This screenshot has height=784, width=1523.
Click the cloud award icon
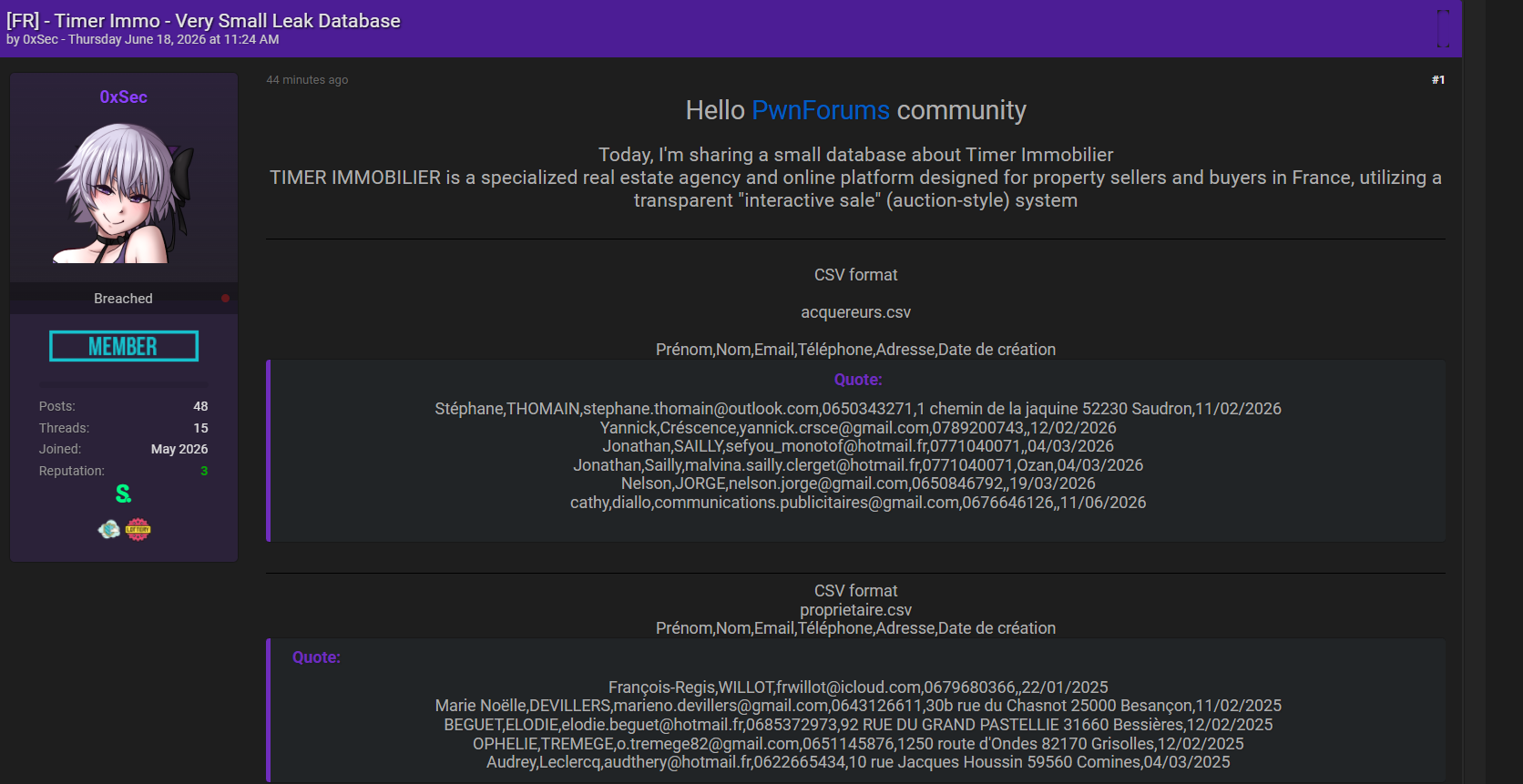point(109,529)
